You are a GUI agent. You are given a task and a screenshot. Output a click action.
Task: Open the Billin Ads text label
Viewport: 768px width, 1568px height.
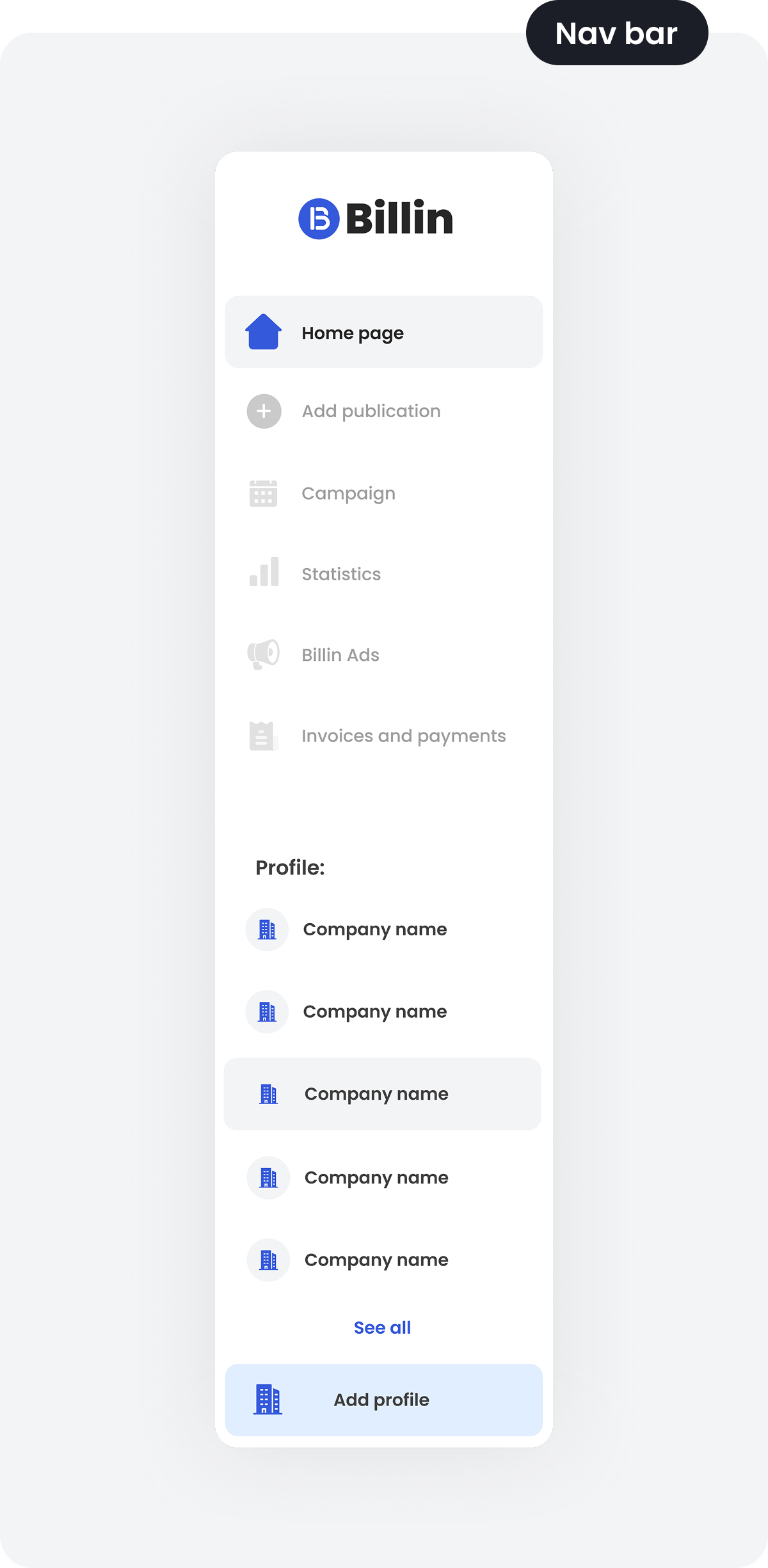(x=340, y=655)
